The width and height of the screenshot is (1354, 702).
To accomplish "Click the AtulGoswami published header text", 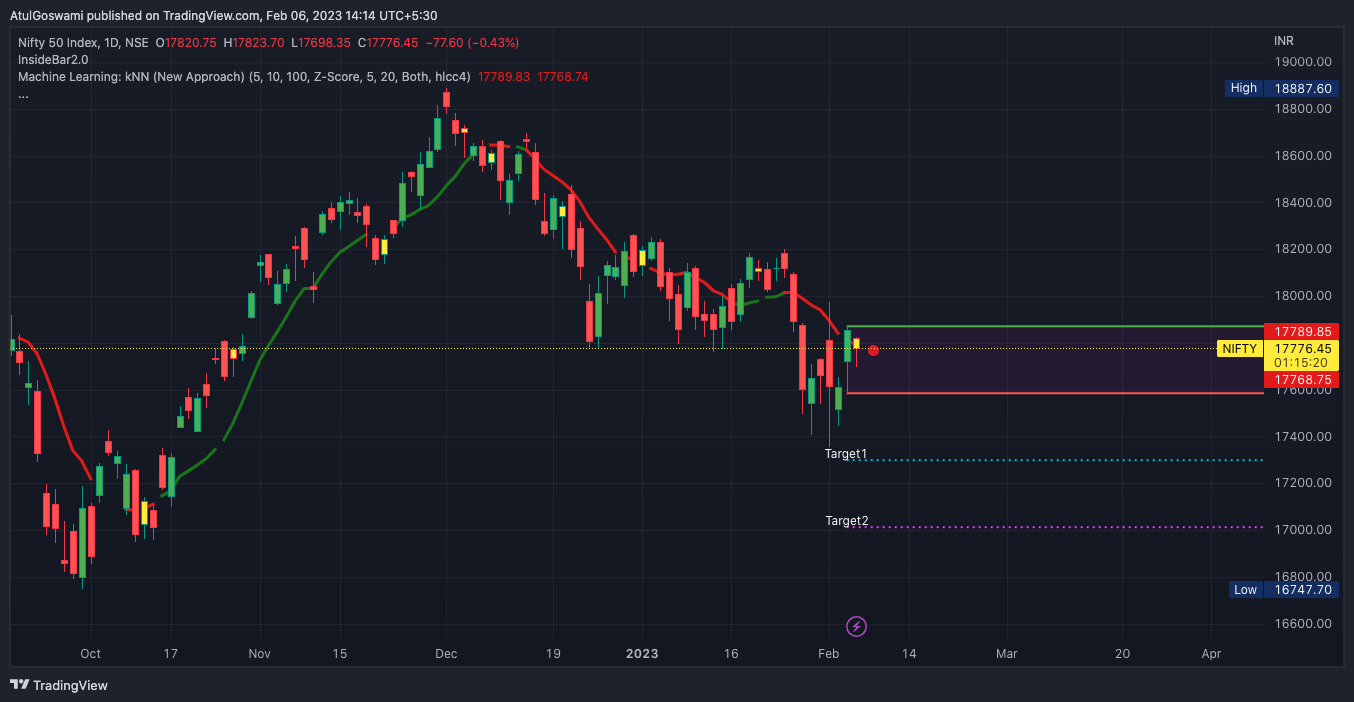I will pyautogui.click(x=223, y=15).
